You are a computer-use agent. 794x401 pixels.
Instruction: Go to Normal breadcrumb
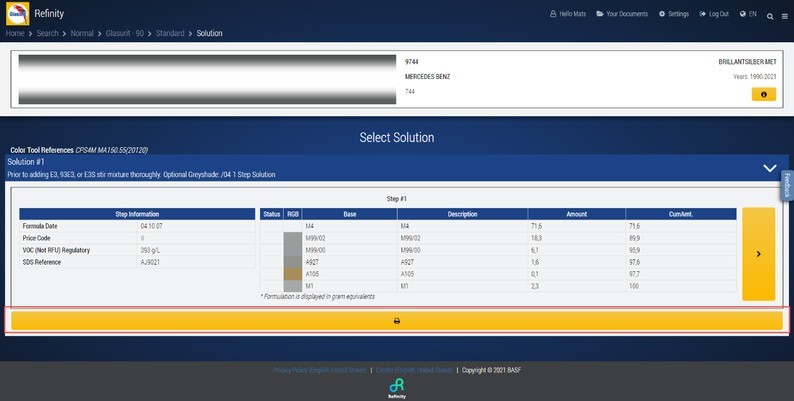point(82,33)
